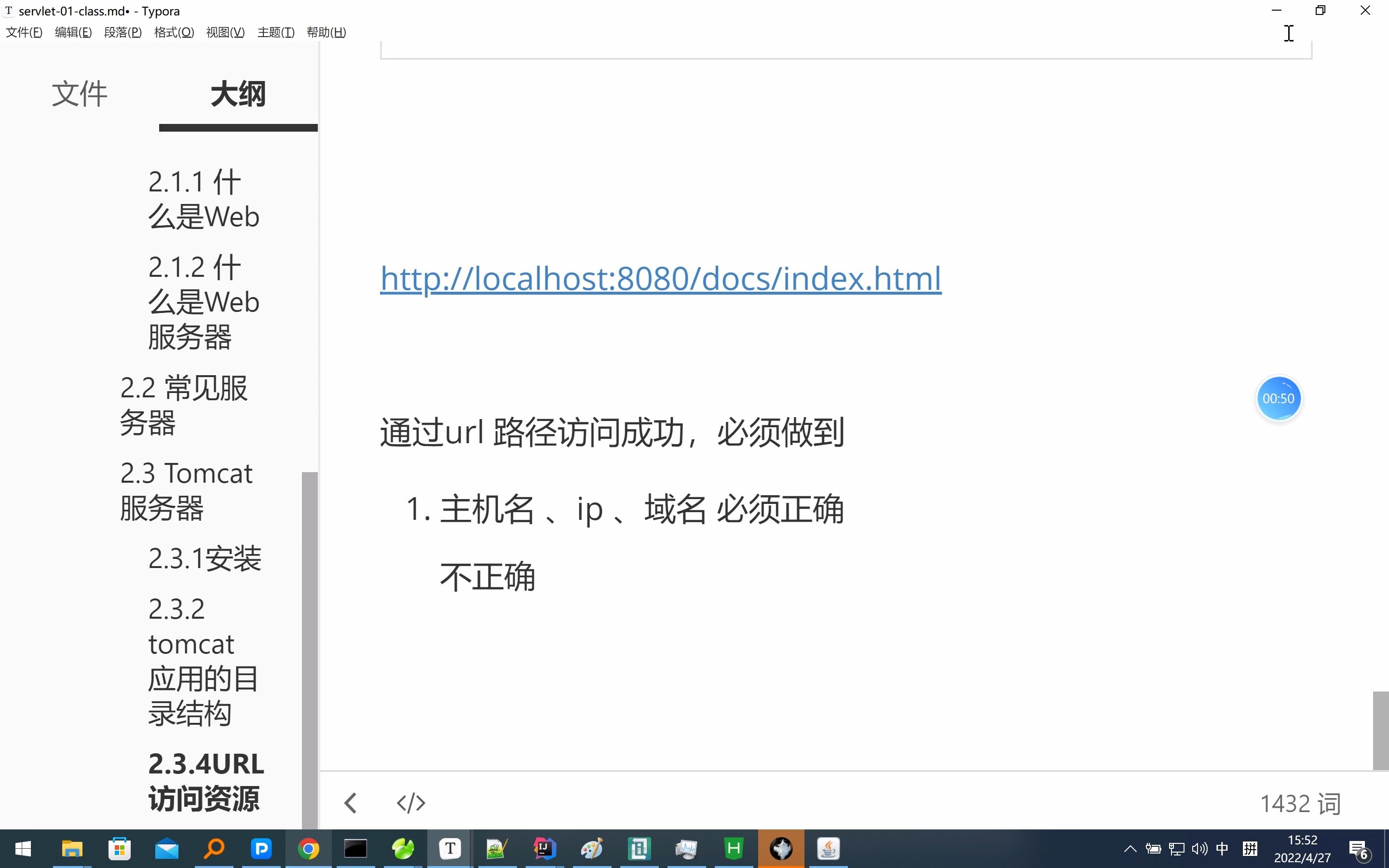Open the 格式(O) menu
Viewport: 1389px width, 868px height.
(x=174, y=32)
